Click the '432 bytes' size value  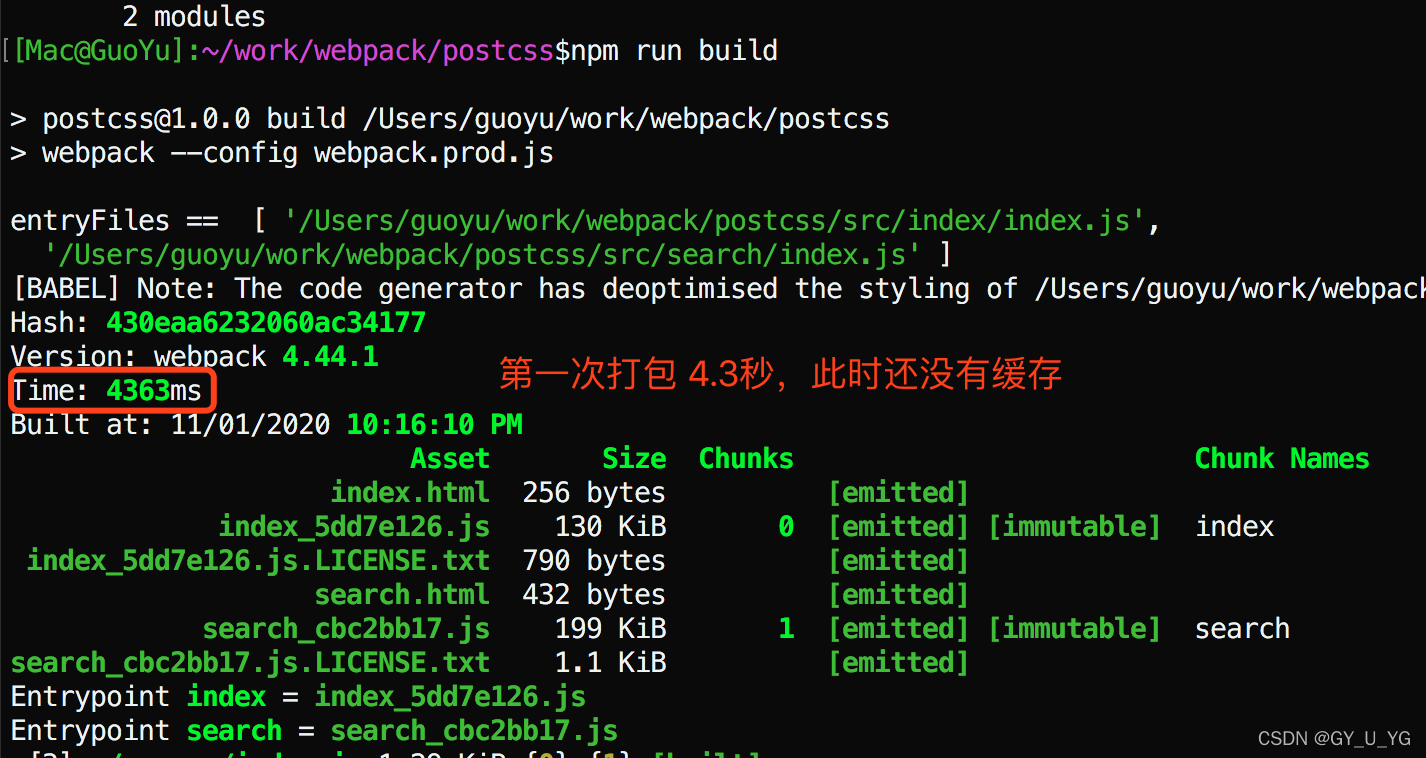click(594, 595)
